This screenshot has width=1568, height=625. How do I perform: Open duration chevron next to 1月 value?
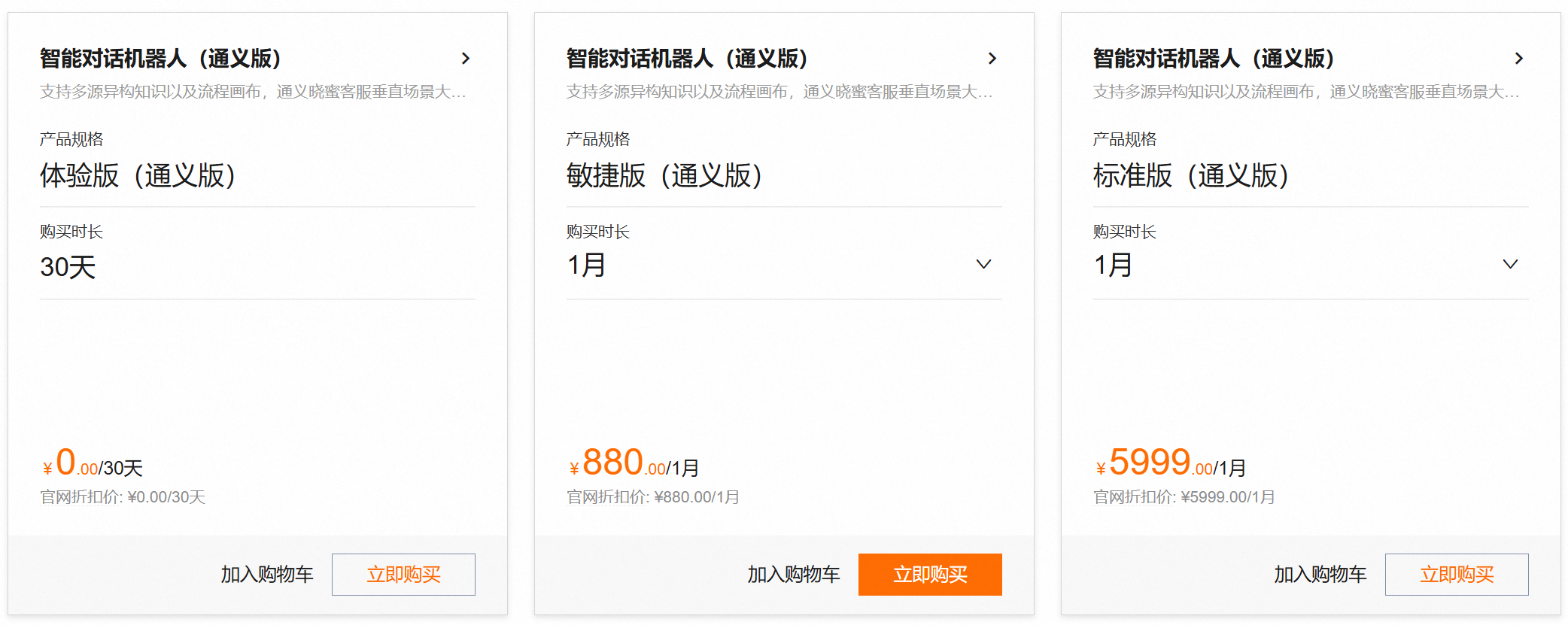point(983,264)
